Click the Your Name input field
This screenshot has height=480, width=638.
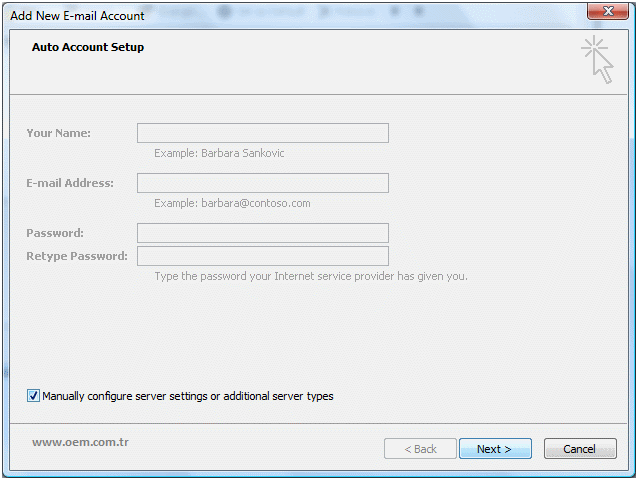(x=263, y=133)
